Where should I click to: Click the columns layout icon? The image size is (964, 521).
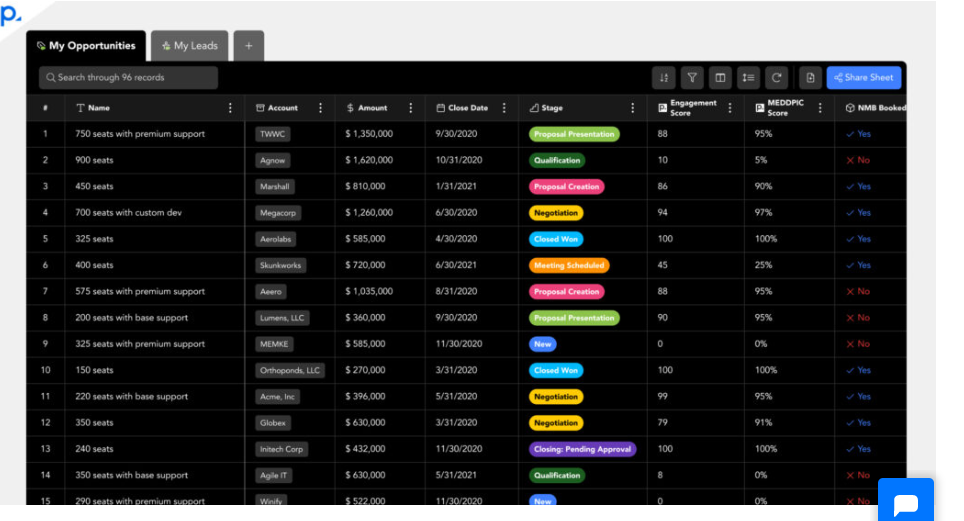tap(721, 78)
